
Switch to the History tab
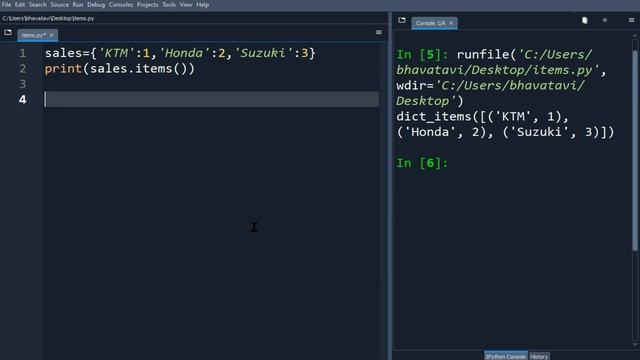[539, 356]
